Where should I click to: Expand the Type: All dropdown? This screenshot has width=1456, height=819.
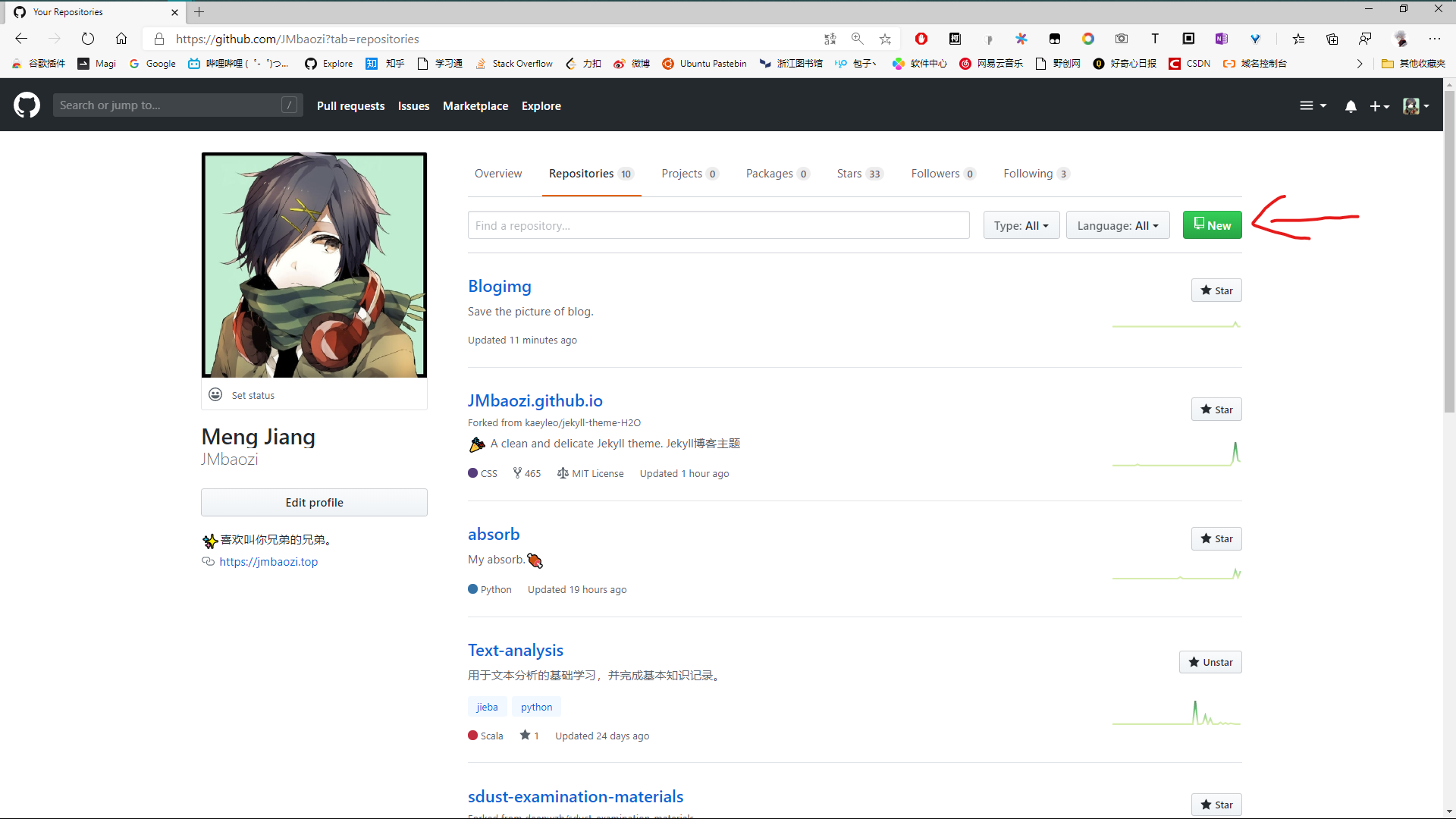[x=1021, y=225]
